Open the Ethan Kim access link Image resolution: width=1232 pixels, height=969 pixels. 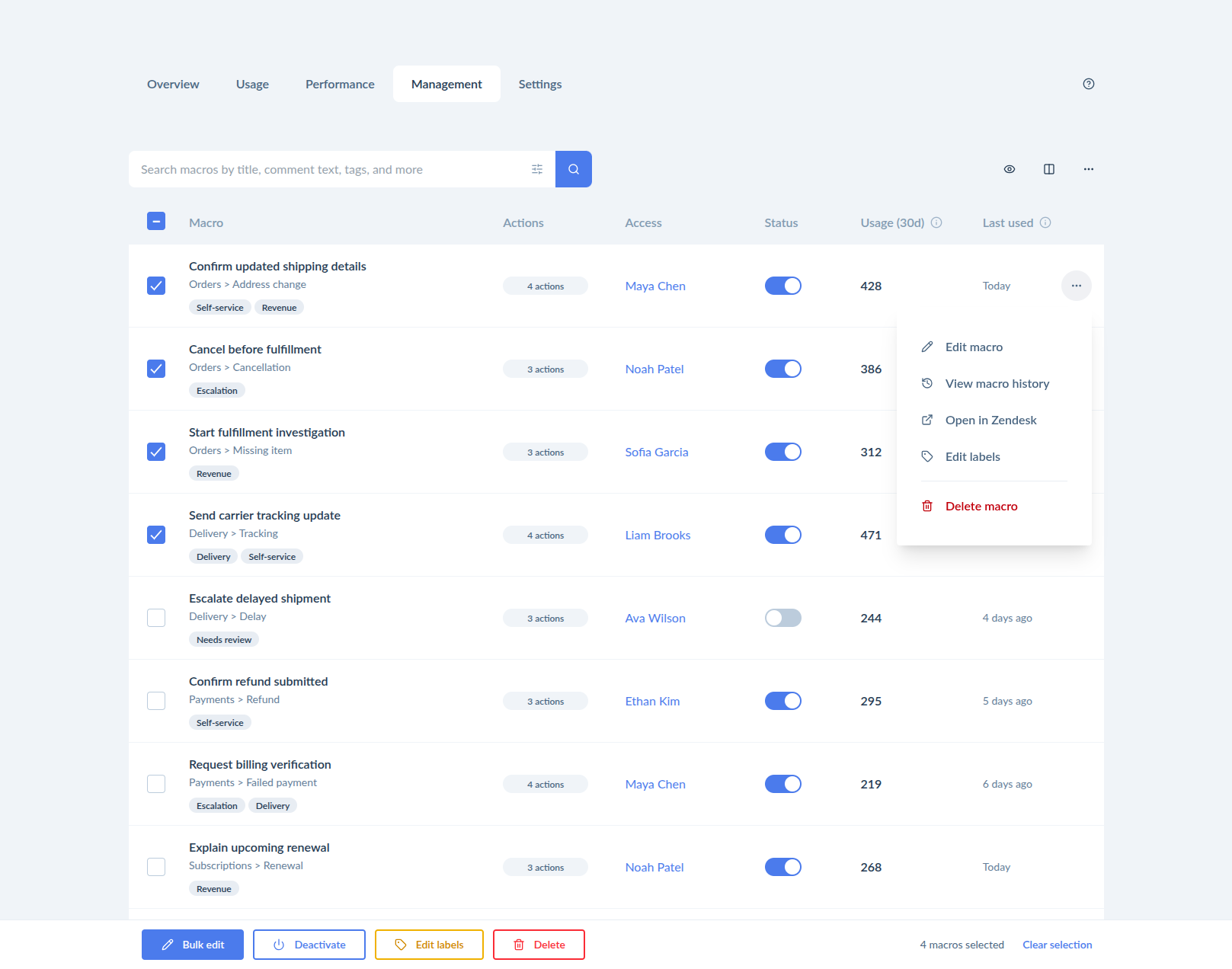coord(652,701)
